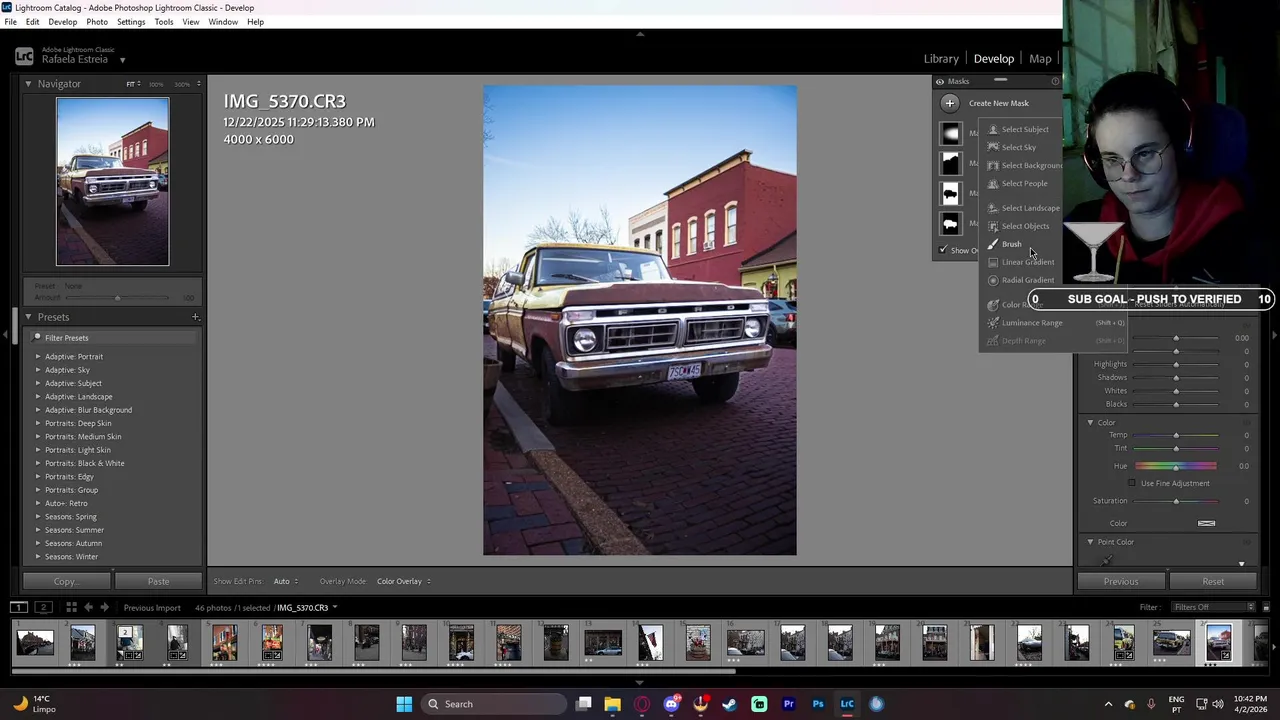Choose the Select Subject mask icon

(993, 129)
